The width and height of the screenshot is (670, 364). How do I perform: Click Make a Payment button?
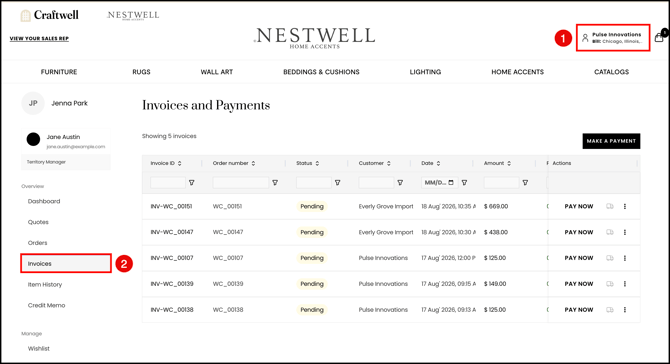point(611,141)
